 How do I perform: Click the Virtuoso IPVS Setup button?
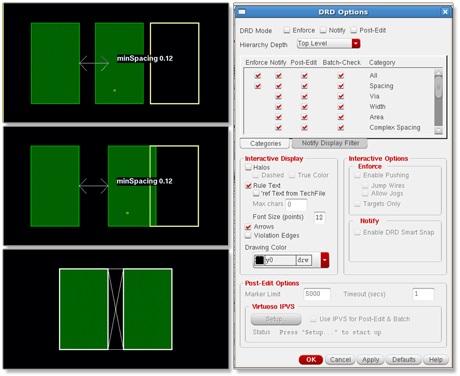[x=276, y=319]
